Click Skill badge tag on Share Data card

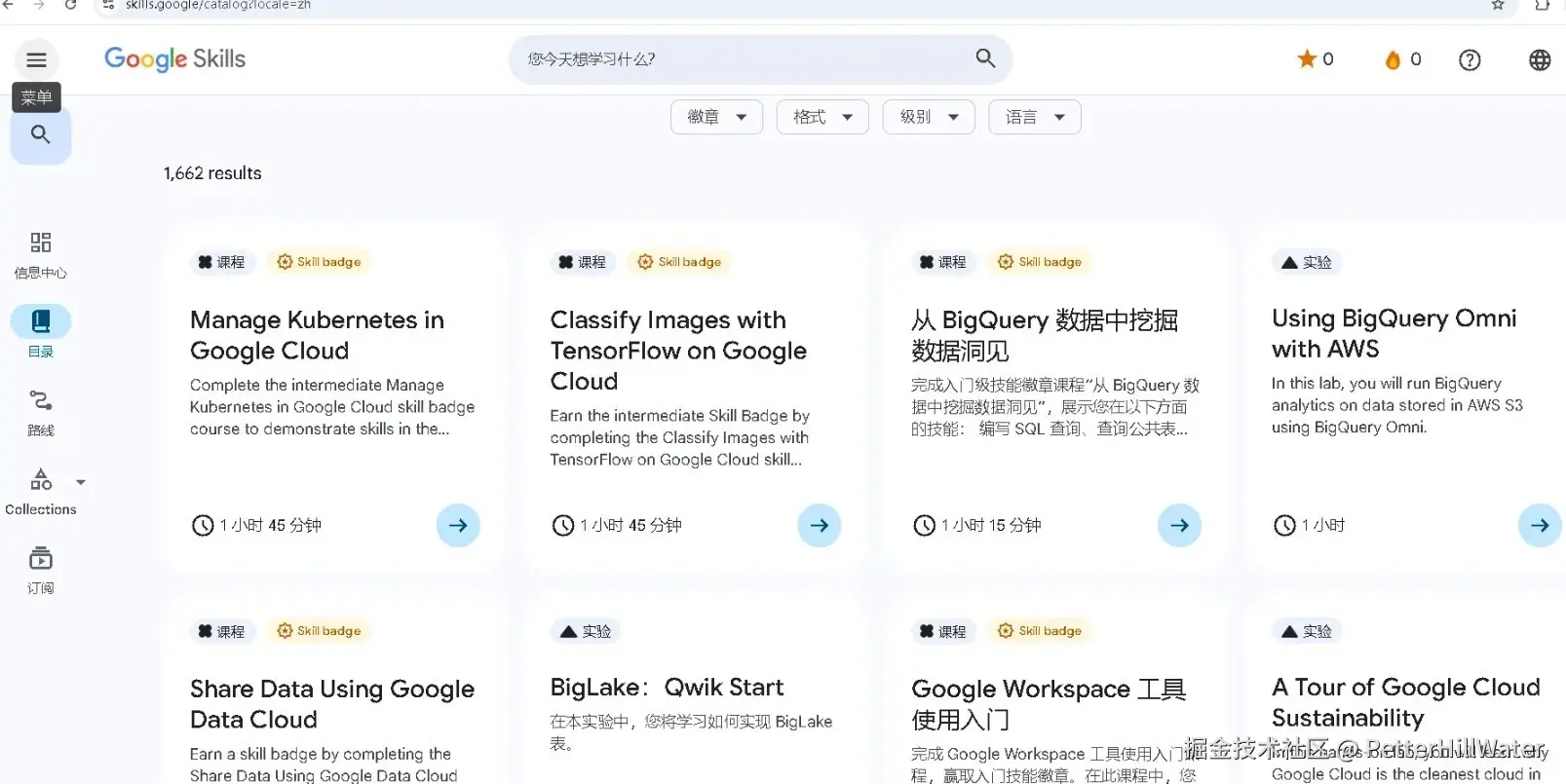(x=319, y=631)
